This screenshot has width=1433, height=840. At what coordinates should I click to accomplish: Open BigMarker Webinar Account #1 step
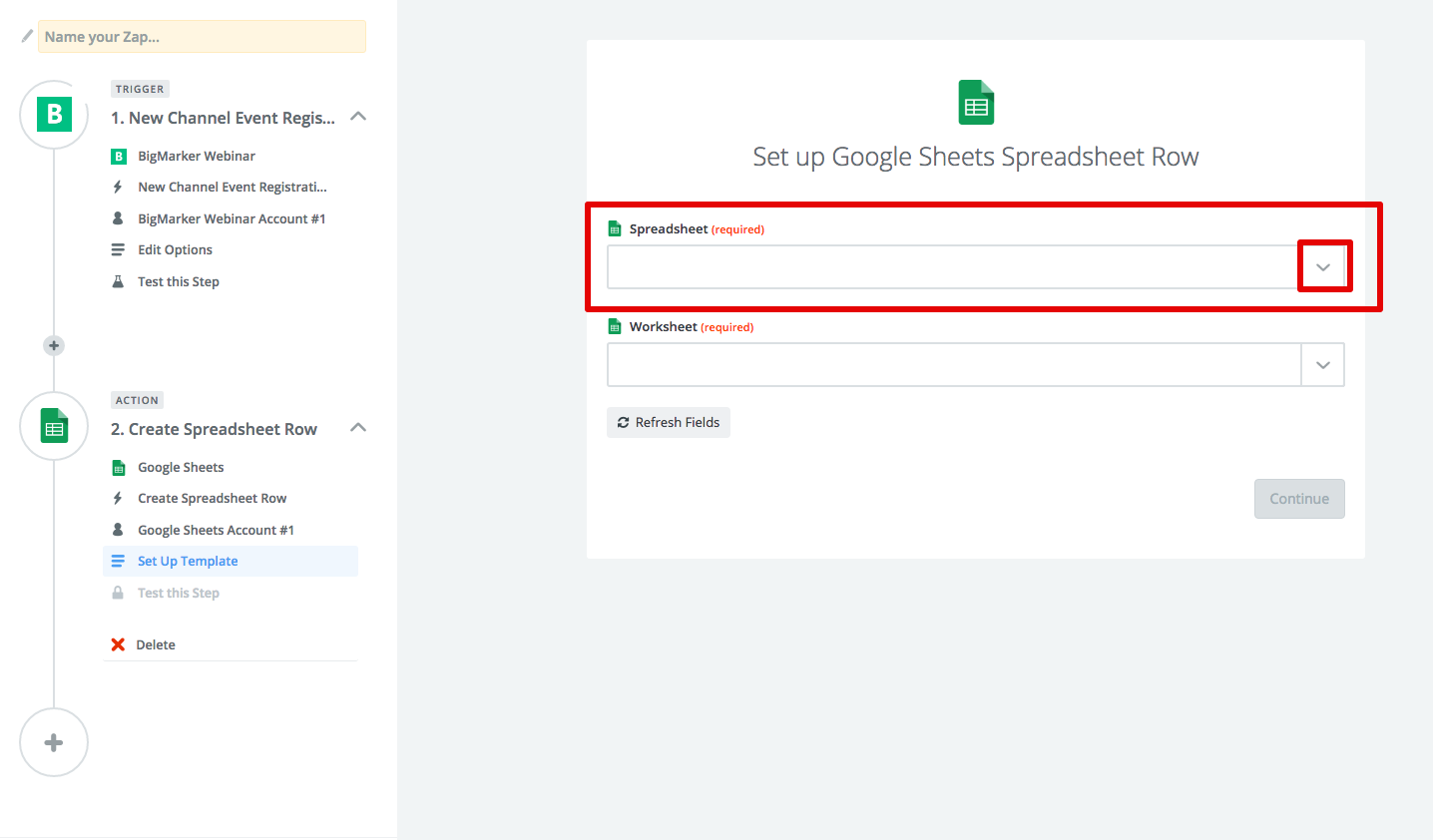pyautogui.click(x=232, y=218)
